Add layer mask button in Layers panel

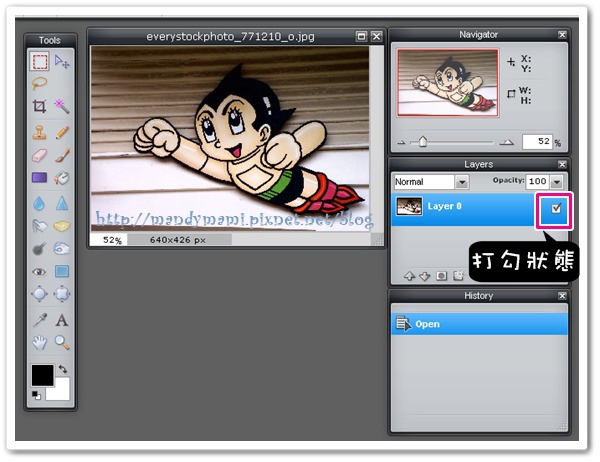coord(442,276)
